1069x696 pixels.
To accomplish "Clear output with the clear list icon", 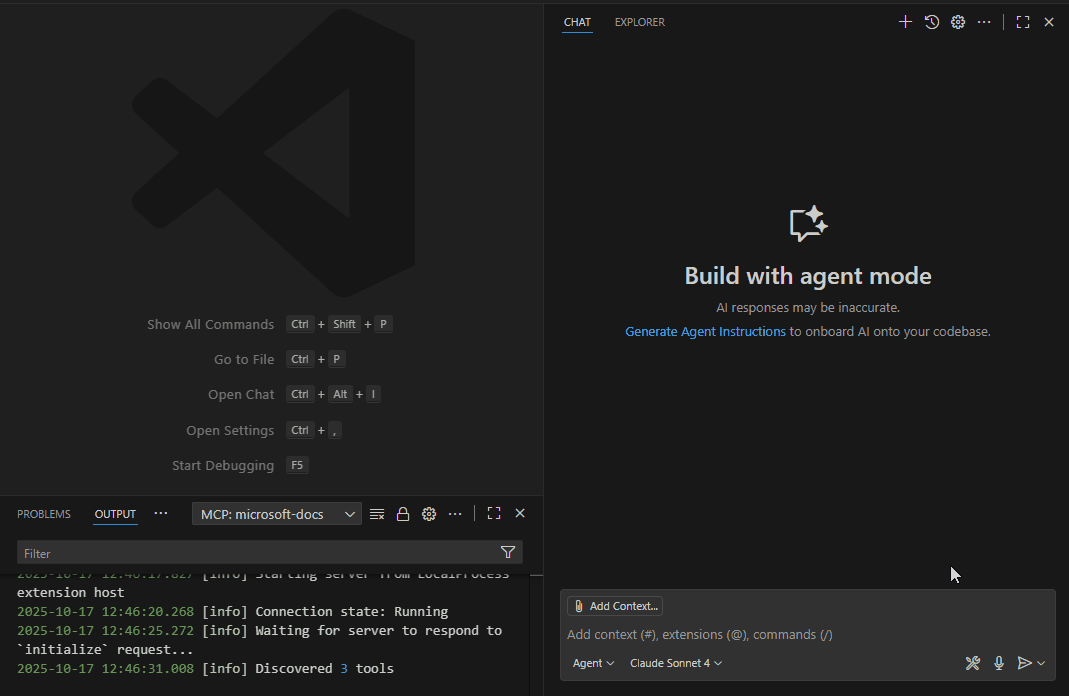I will pos(377,514).
